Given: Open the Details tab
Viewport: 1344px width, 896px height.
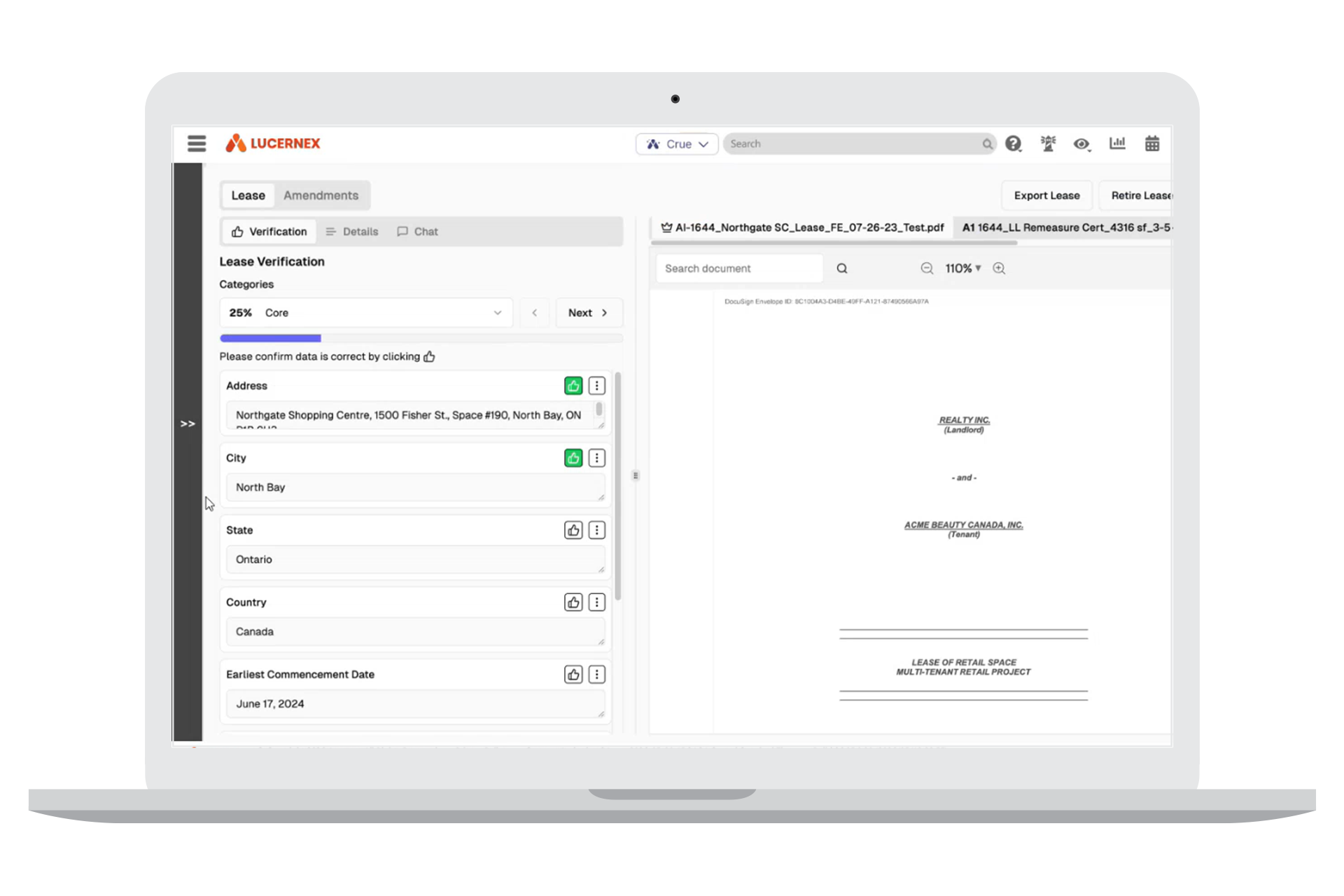Looking at the screenshot, I should [352, 232].
